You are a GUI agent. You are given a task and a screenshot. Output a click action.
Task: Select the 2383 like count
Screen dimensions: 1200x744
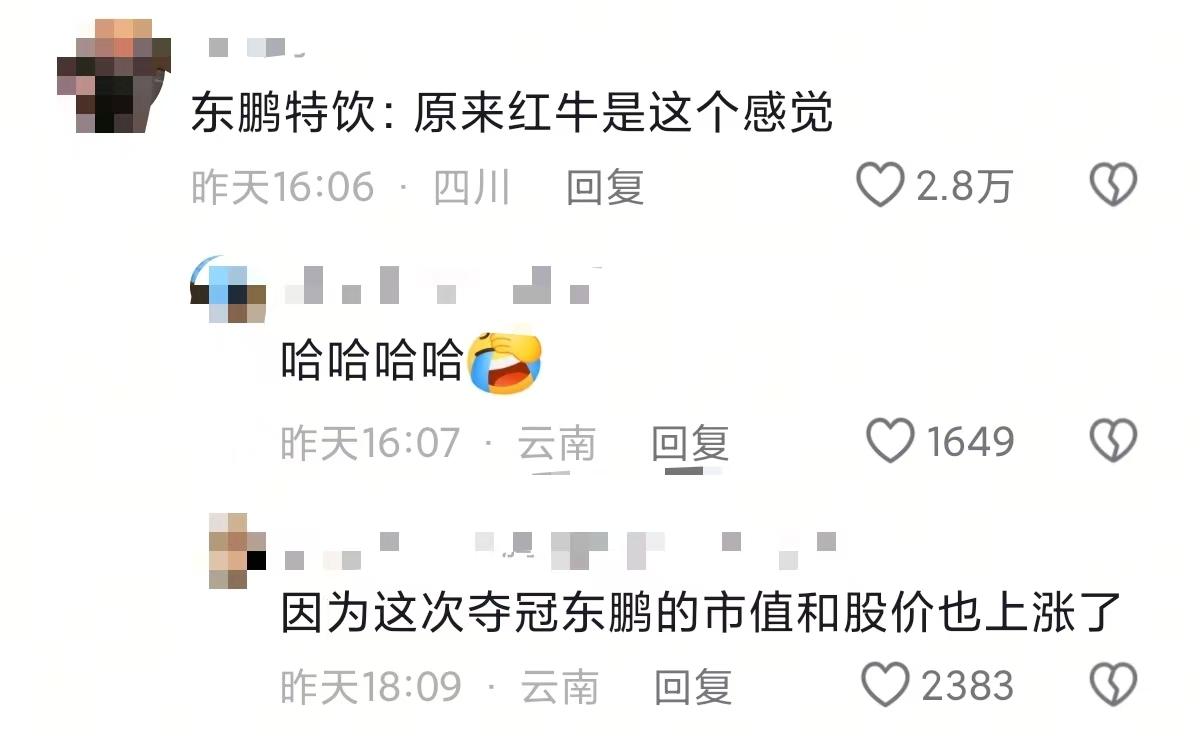(967, 687)
